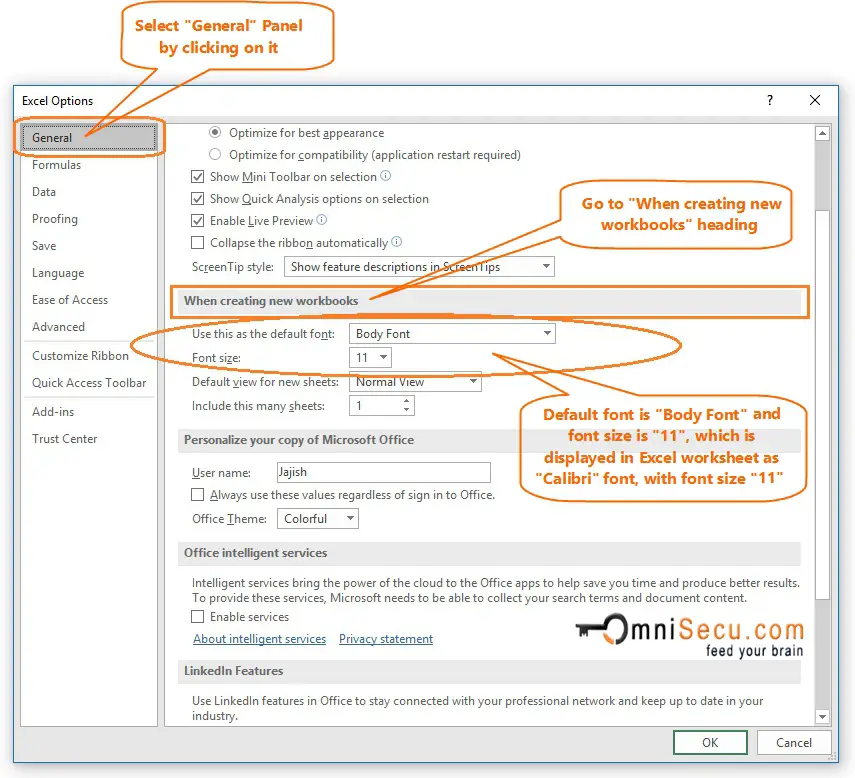Confirm settings with the OK button

pyautogui.click(x=710, y=743)
